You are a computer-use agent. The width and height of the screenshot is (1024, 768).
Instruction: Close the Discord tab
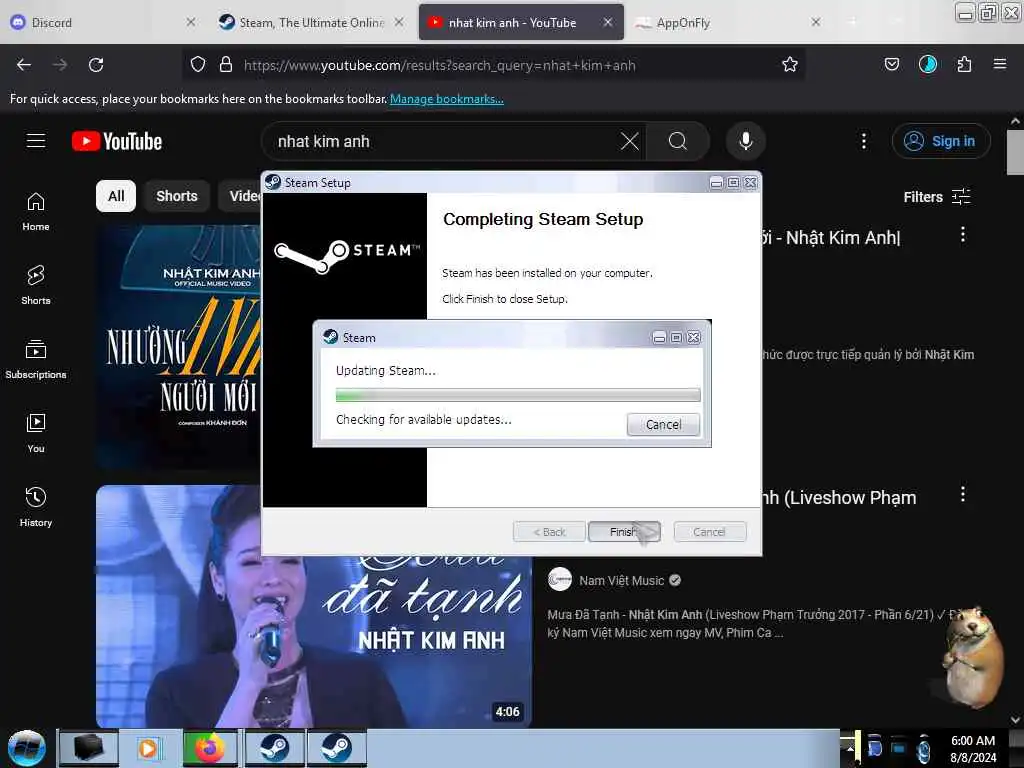(190, 22)
